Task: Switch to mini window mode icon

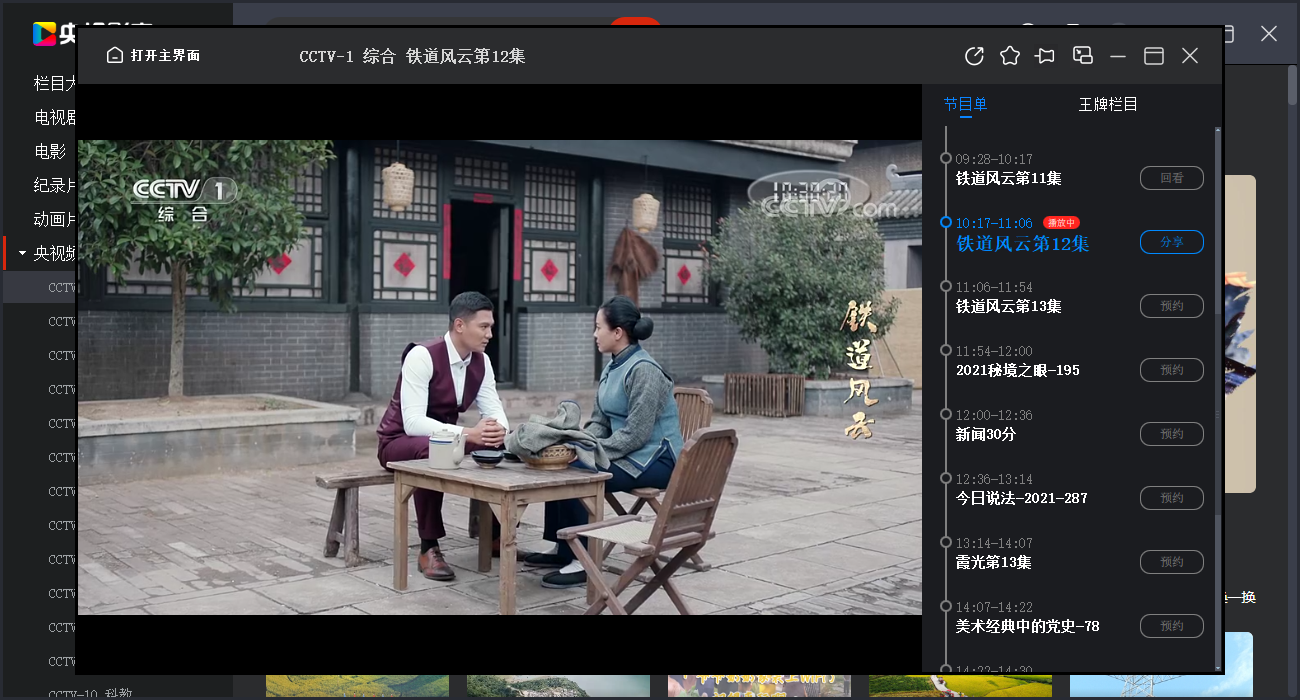Action: [x=1082, y=56]
